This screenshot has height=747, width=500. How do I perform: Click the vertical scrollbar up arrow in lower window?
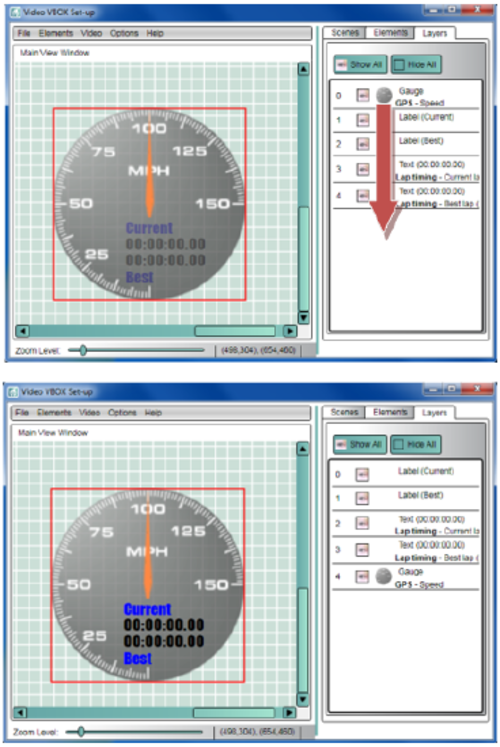(303, 449)
